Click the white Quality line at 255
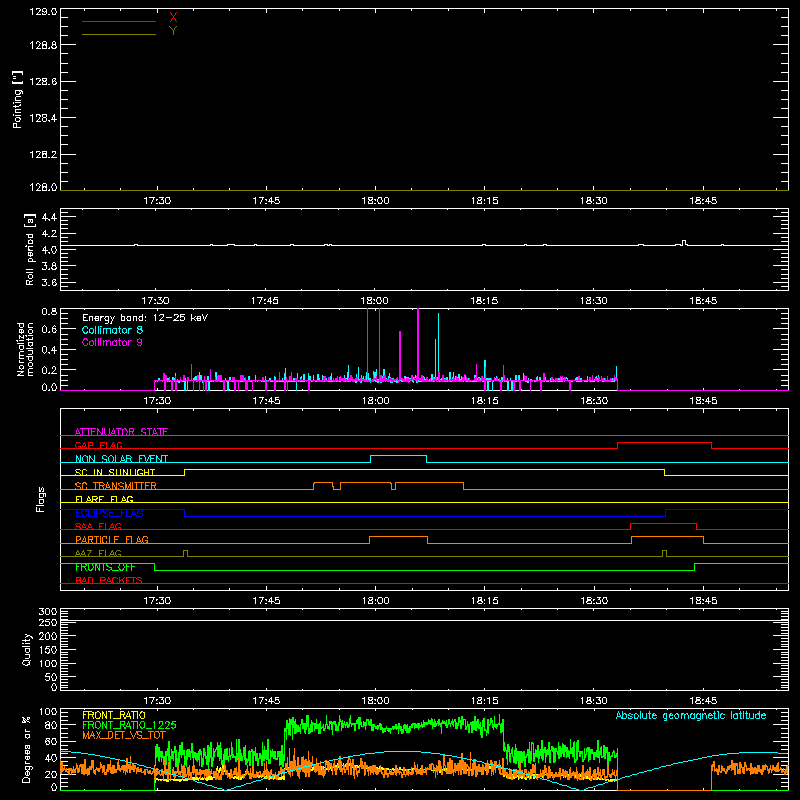 tap(424, 620)
